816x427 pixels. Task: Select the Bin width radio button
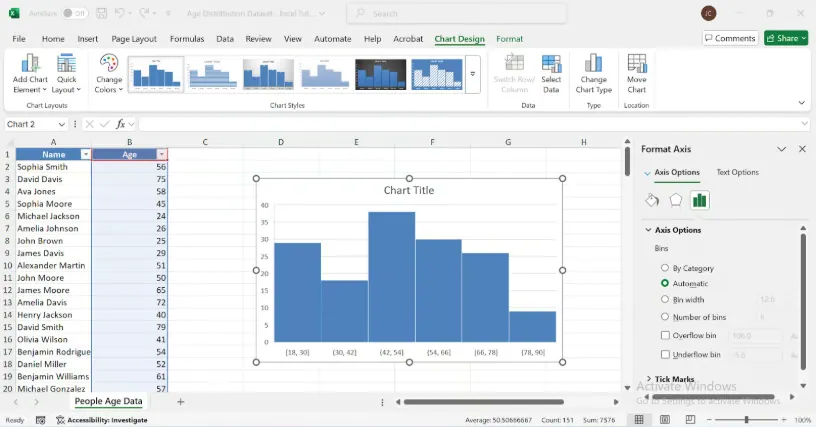pyautogui.click(x=666, y=299)
